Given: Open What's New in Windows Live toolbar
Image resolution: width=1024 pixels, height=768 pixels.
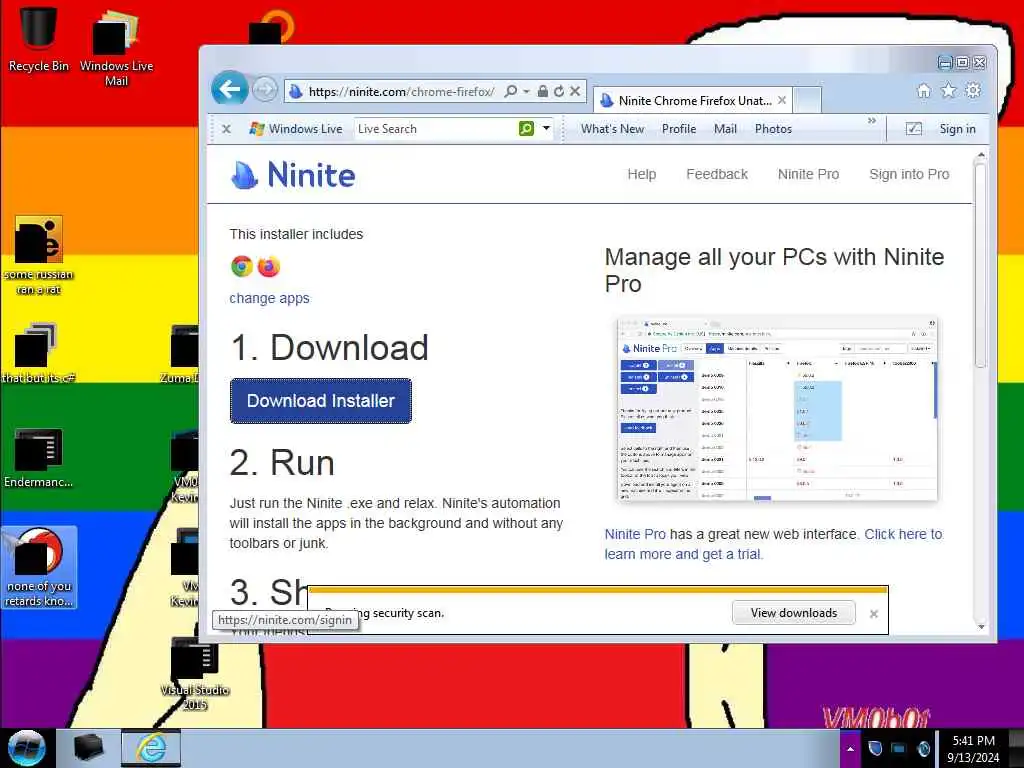Looking at the screenshot, I should point(612,129).
